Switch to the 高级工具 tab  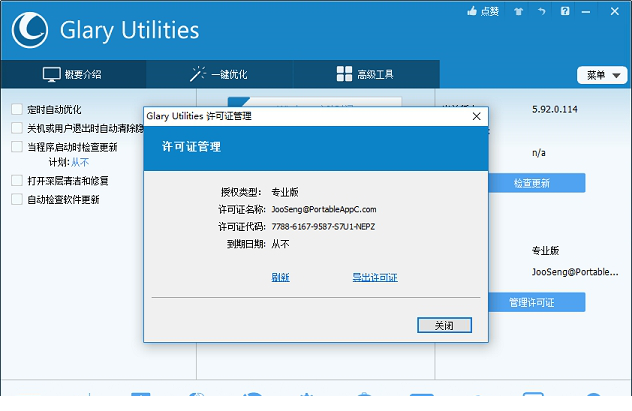366,74
